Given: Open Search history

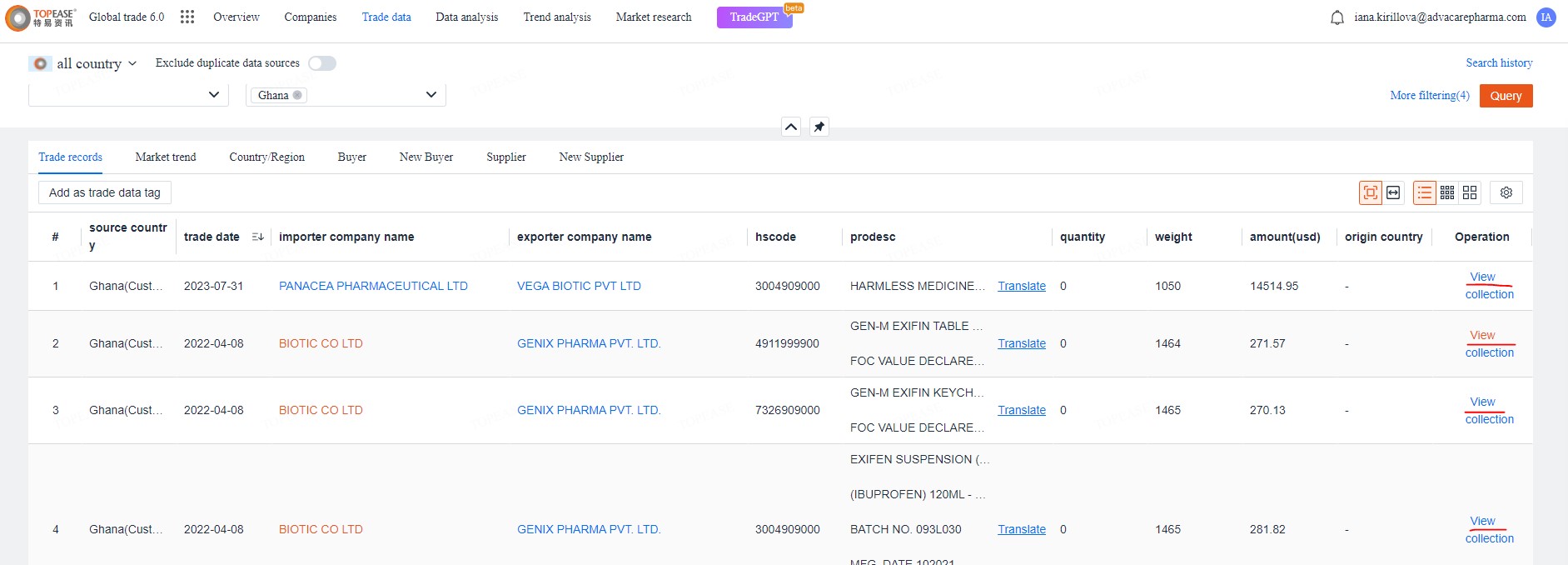Looking at the screenshot, I should click(1499, 62).
